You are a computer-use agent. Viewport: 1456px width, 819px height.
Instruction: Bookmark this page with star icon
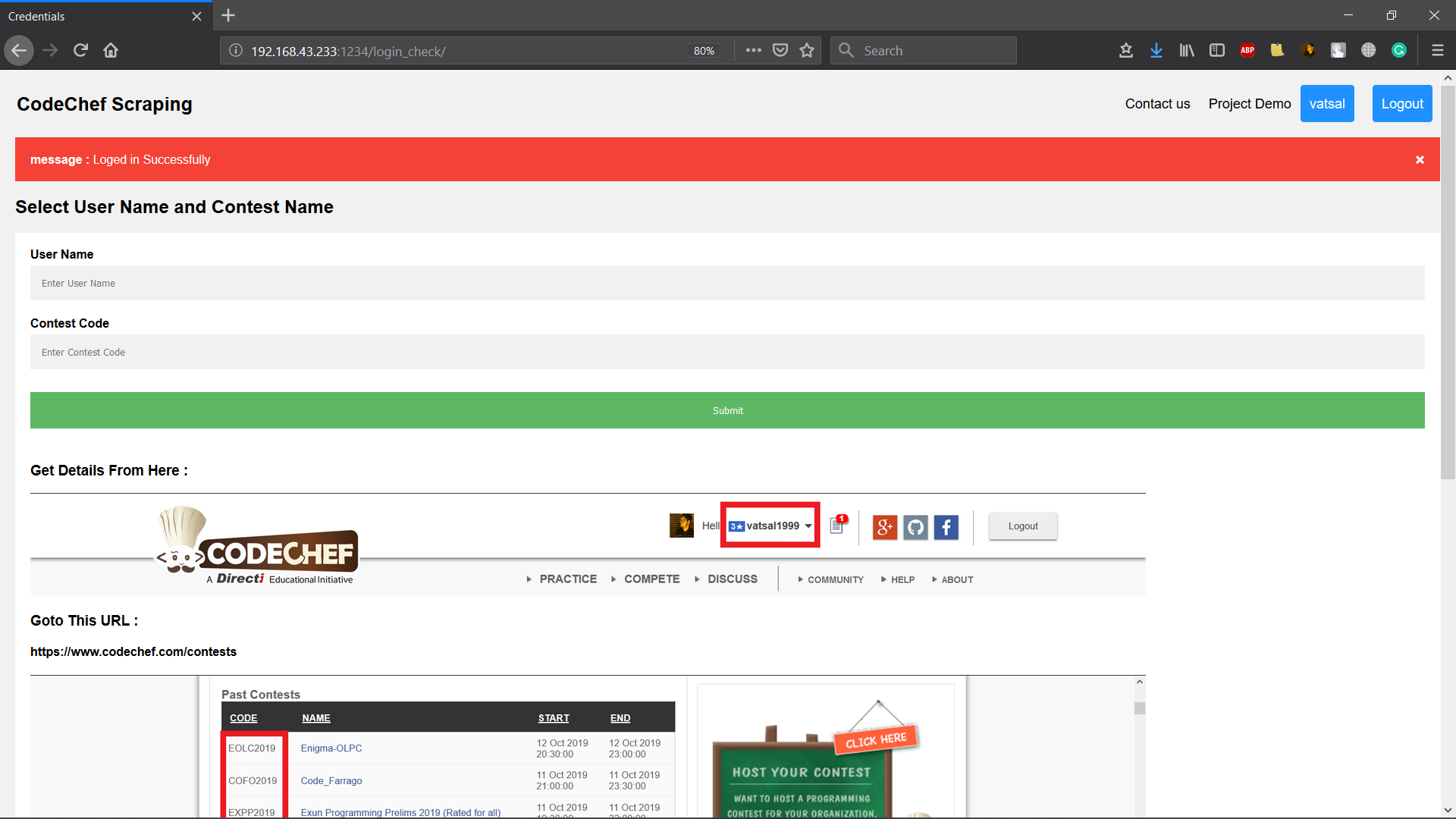[x=807, y=51]
